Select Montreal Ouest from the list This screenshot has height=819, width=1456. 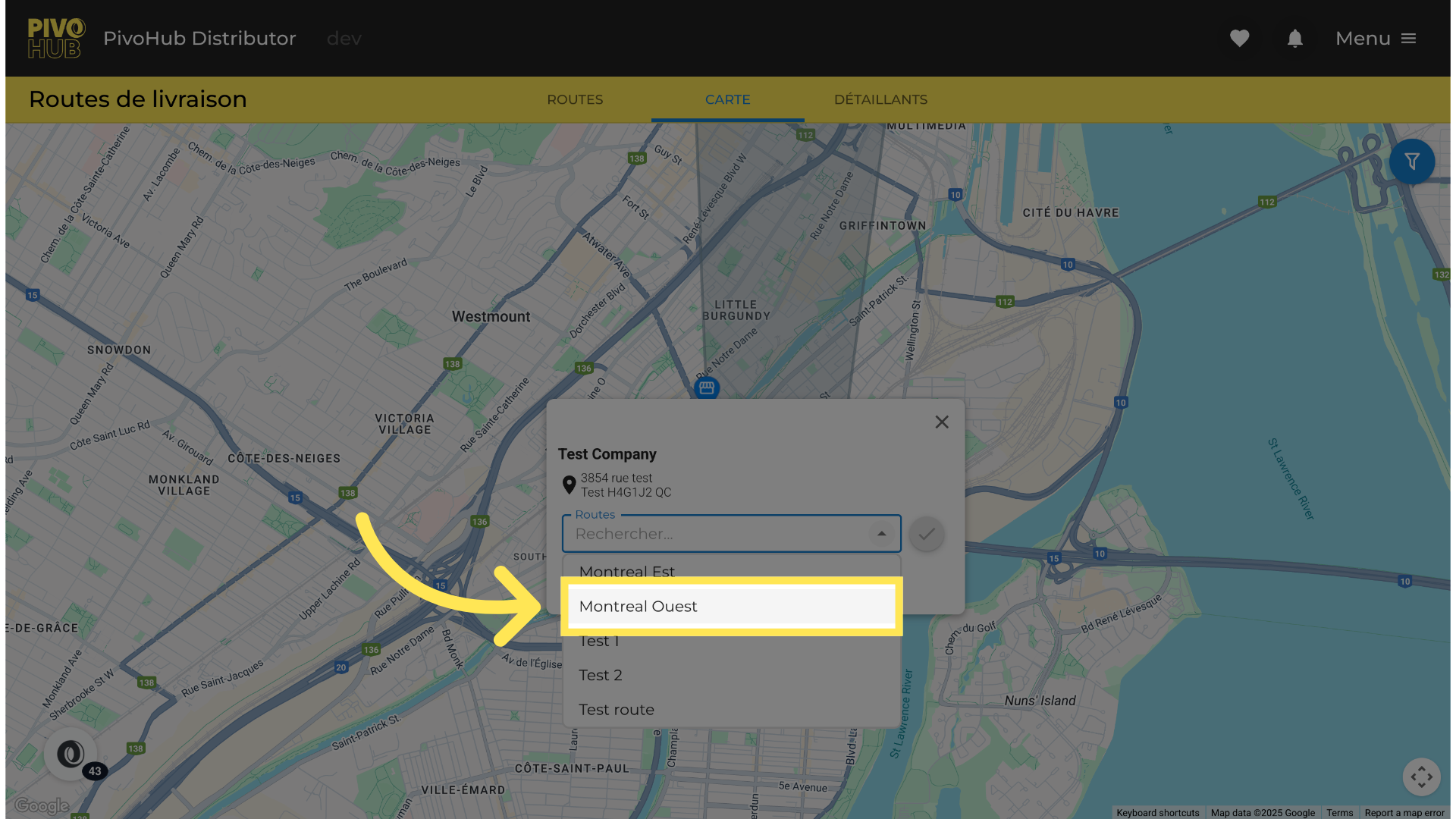click(731, 607)
